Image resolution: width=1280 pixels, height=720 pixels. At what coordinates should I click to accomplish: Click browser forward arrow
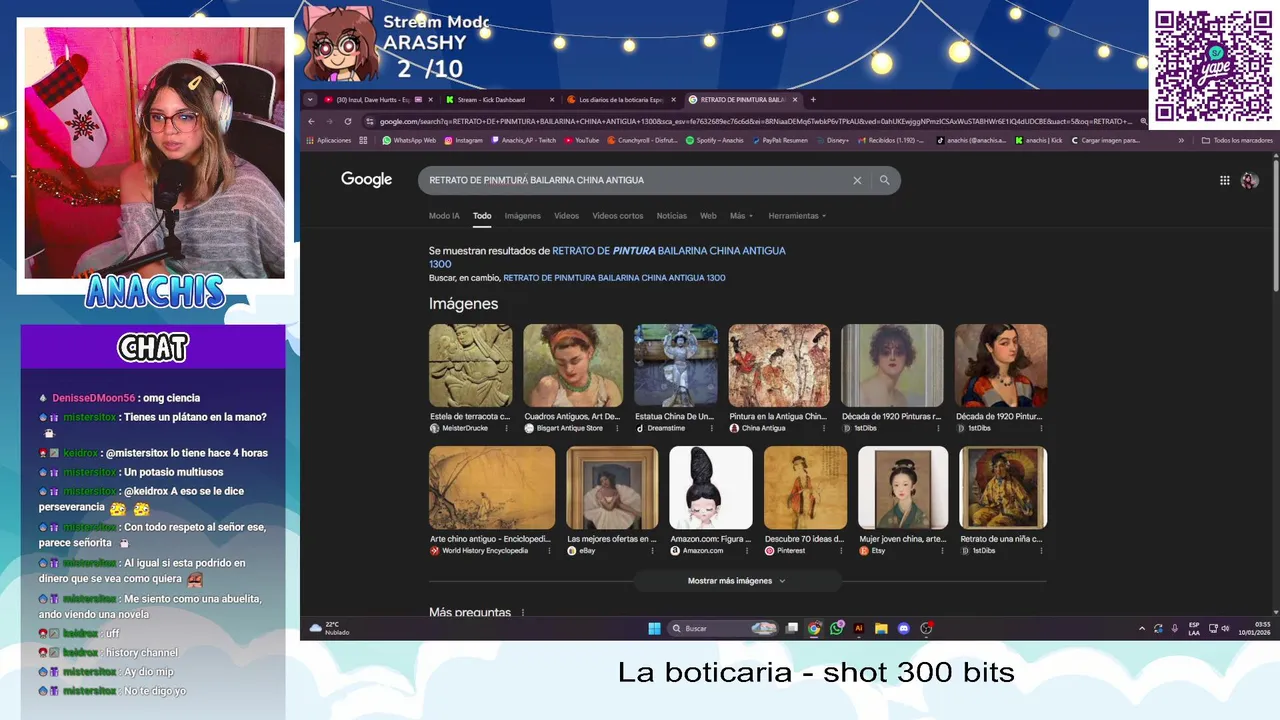point(329,122)
